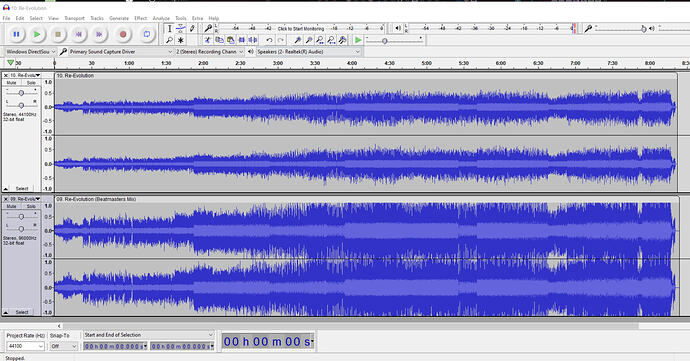Start recording with the red Record button
This screenshot has height=361, width=690.
pos(123,34)
